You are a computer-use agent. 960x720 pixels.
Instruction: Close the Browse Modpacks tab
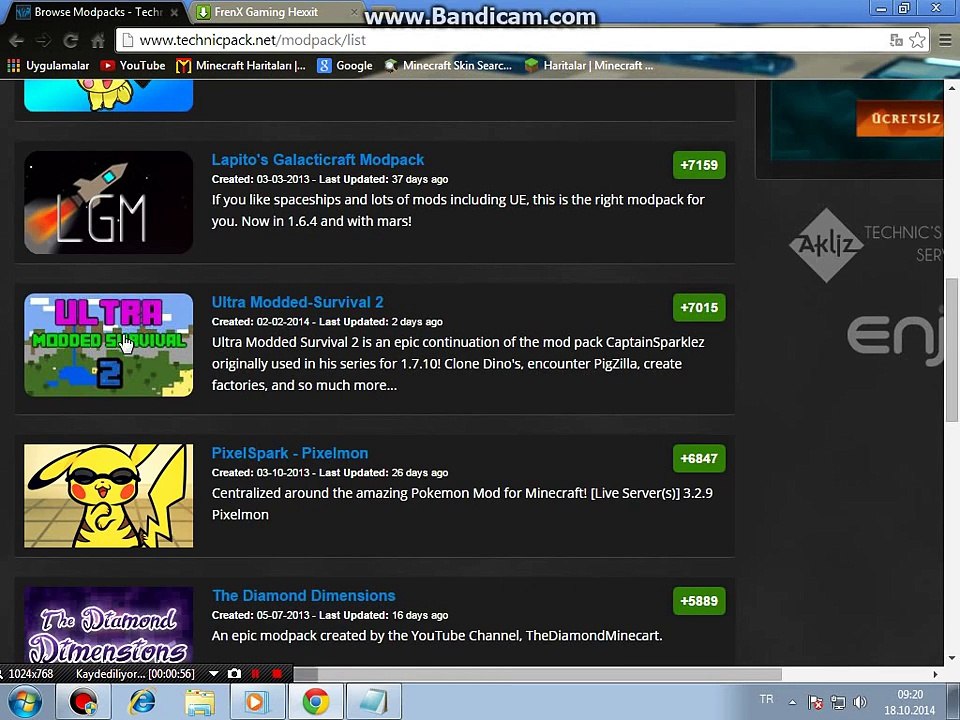pyautogui.click(x=174, y=12)
